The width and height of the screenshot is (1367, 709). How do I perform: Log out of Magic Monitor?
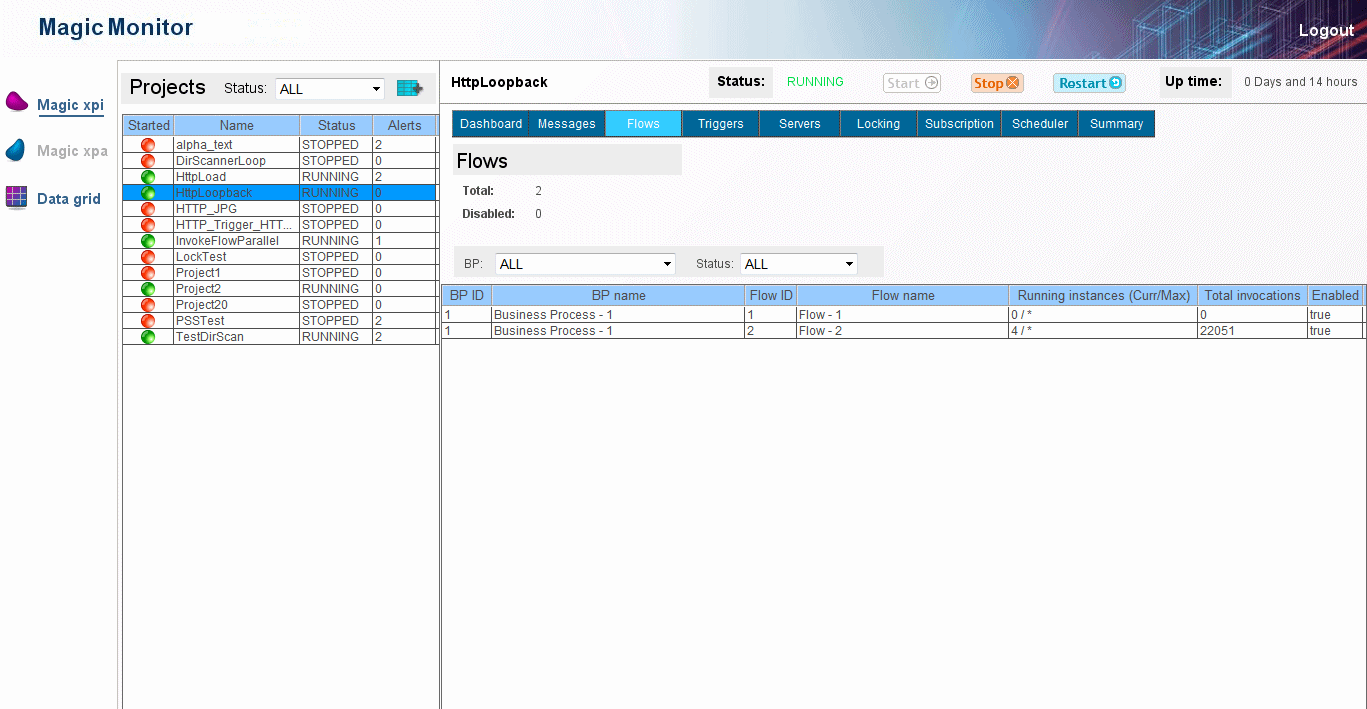pyautogui.click(x=1326, y=30)
